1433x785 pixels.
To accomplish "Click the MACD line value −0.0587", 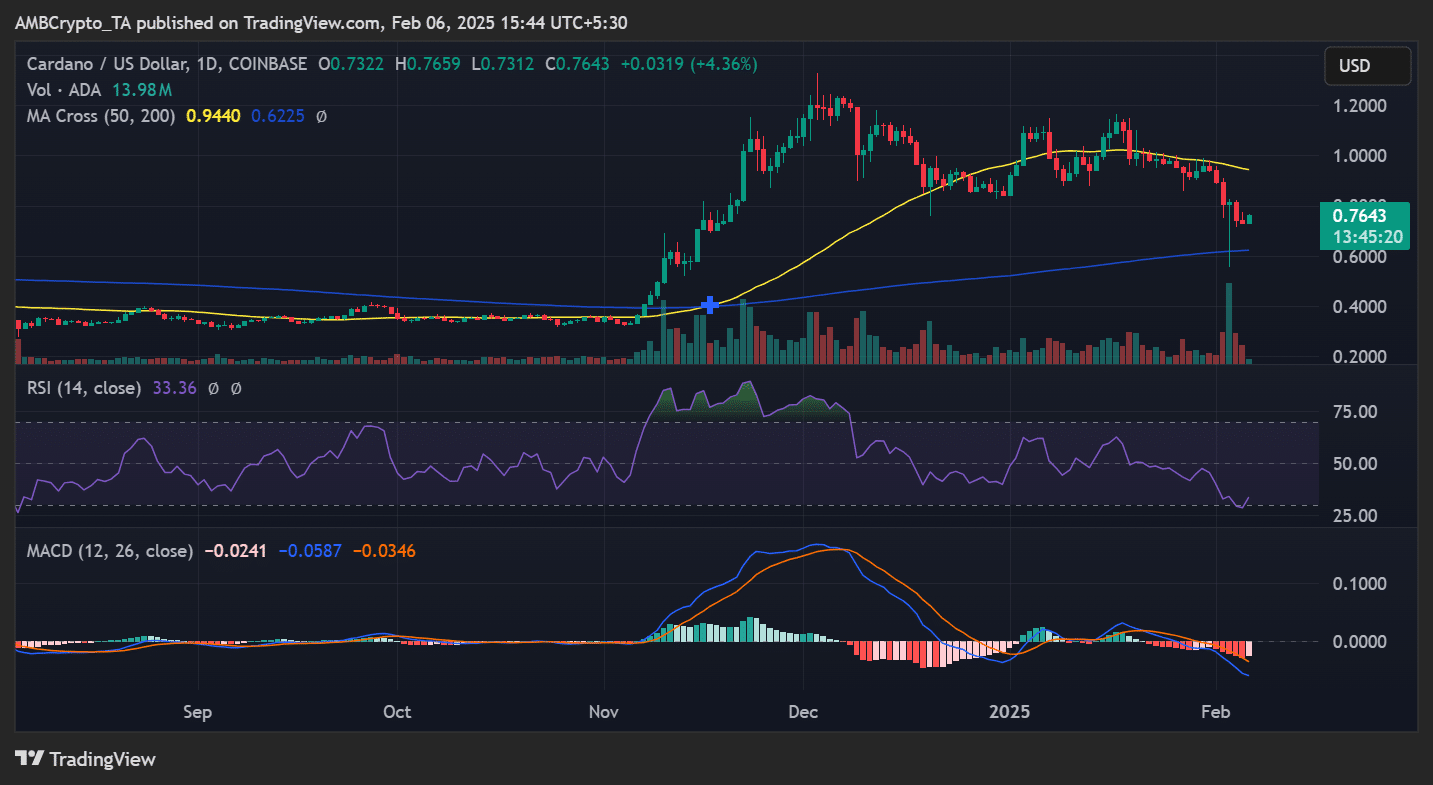I will point(309,550).
